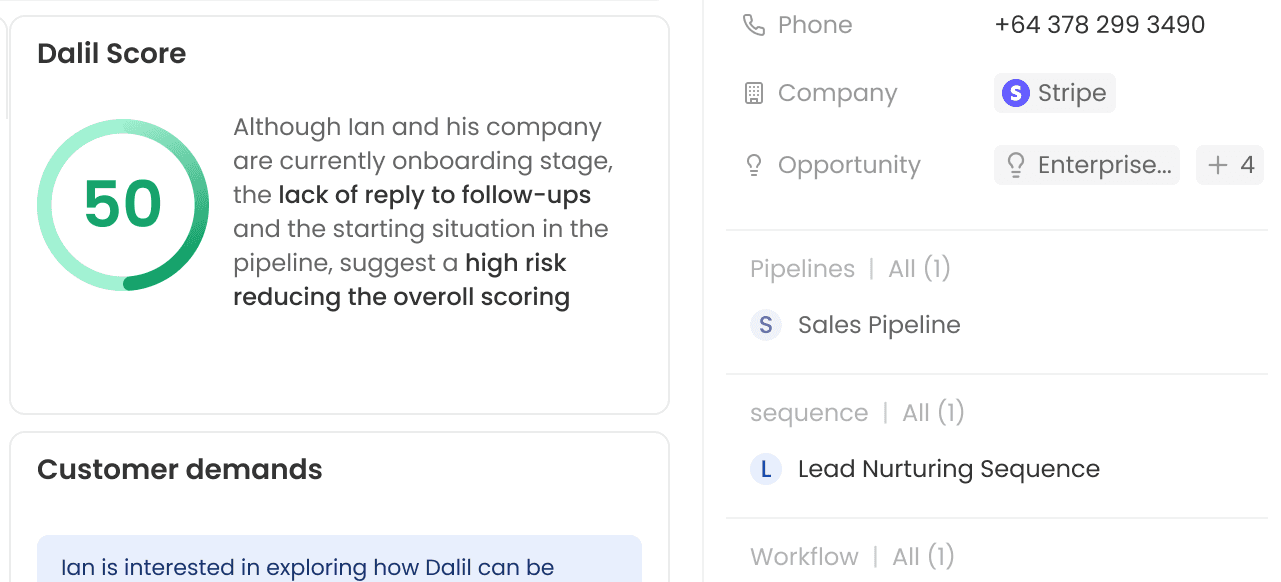This screenshot has width=1281, height=582.
Task: Reveal 4 more opportunities via the +4 button
Action: point(1229,164)
